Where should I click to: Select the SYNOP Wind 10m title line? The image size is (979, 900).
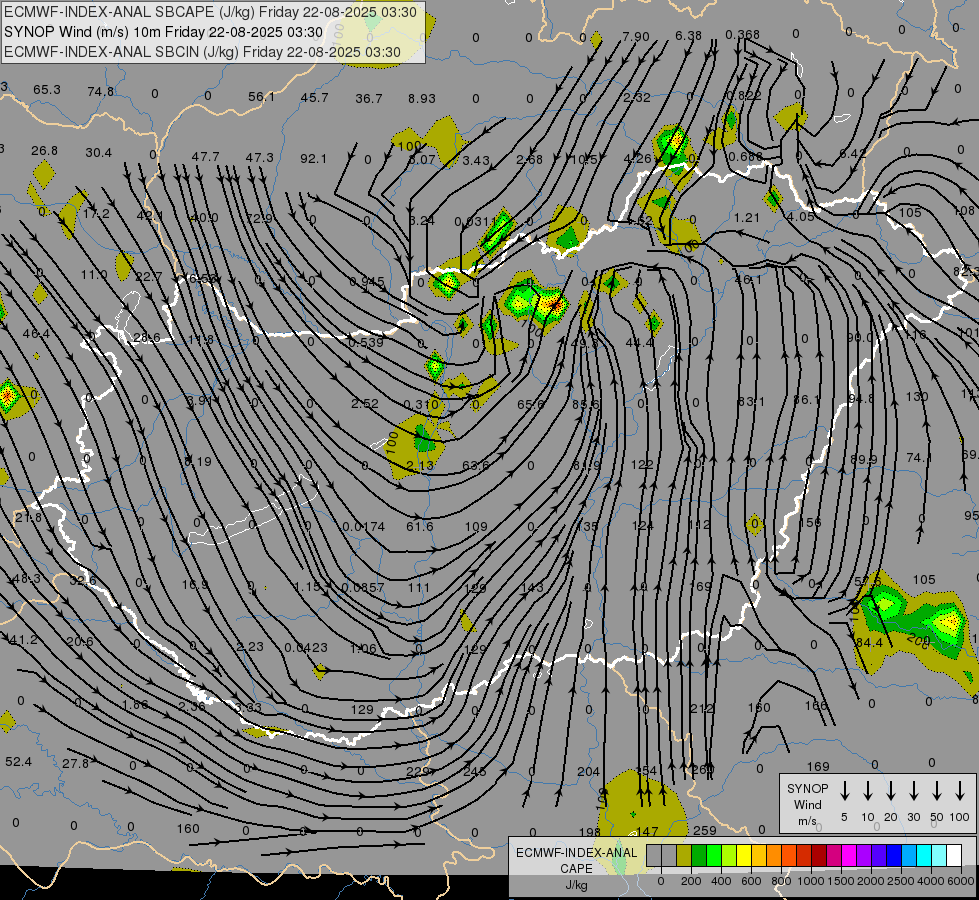[x=163, y=32]
